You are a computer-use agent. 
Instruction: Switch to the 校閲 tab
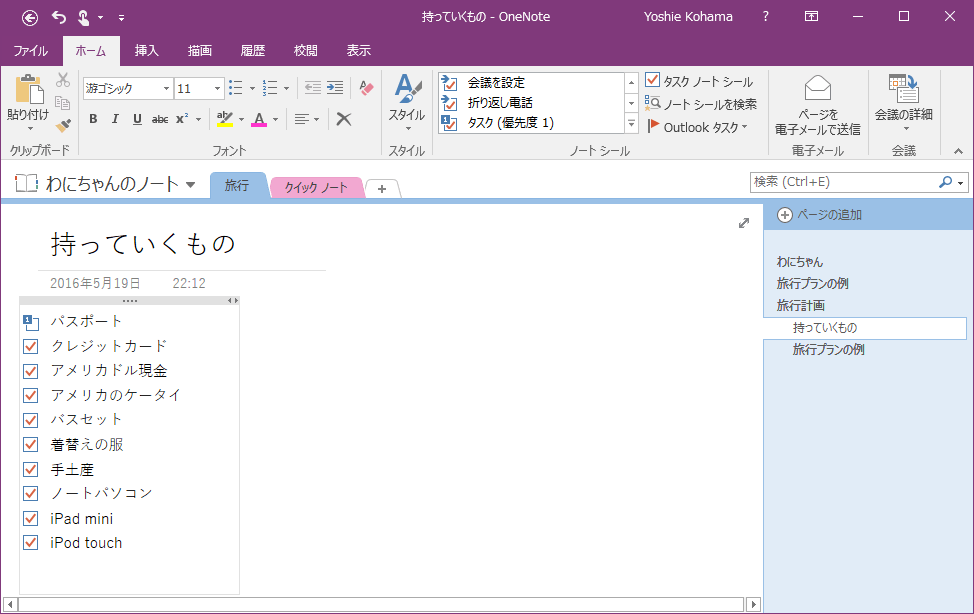coord(305,50)
